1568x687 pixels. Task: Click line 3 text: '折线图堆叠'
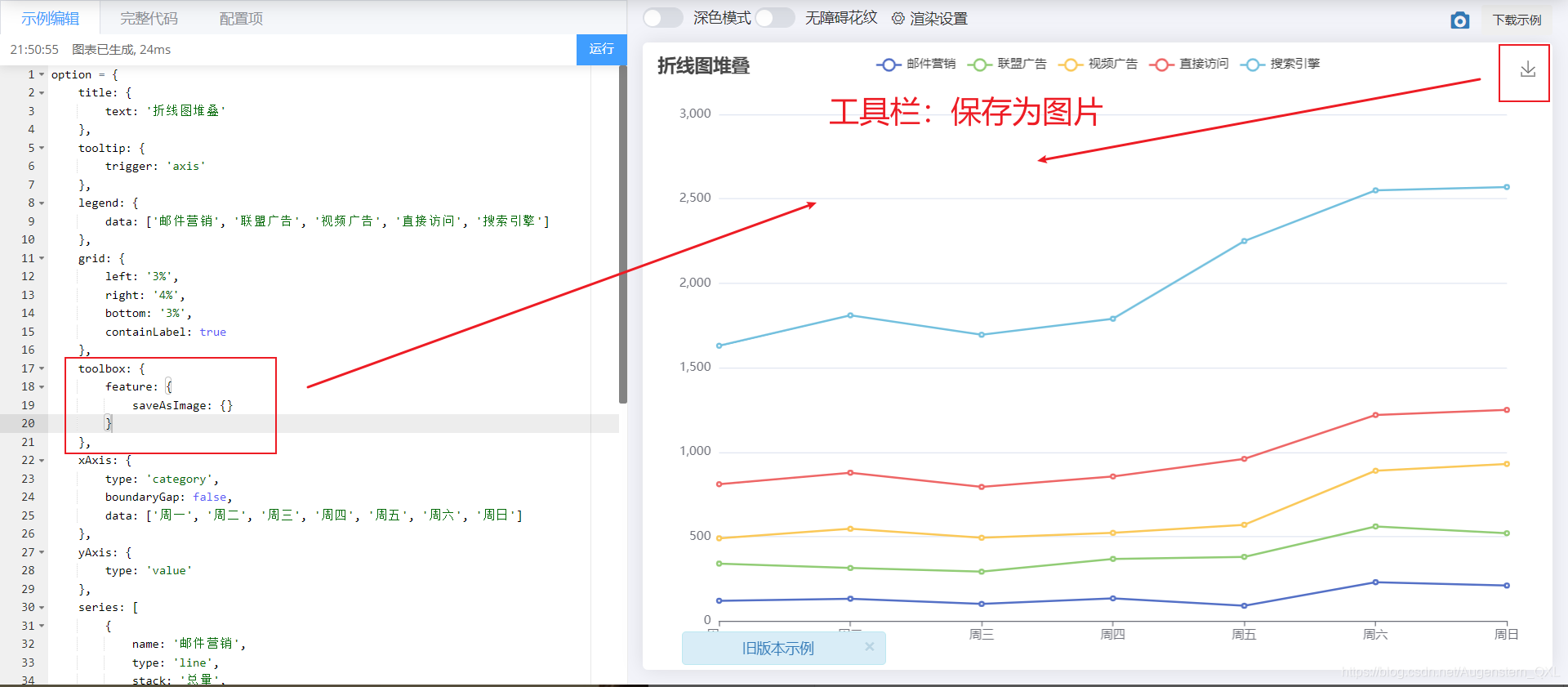(166, 111)
